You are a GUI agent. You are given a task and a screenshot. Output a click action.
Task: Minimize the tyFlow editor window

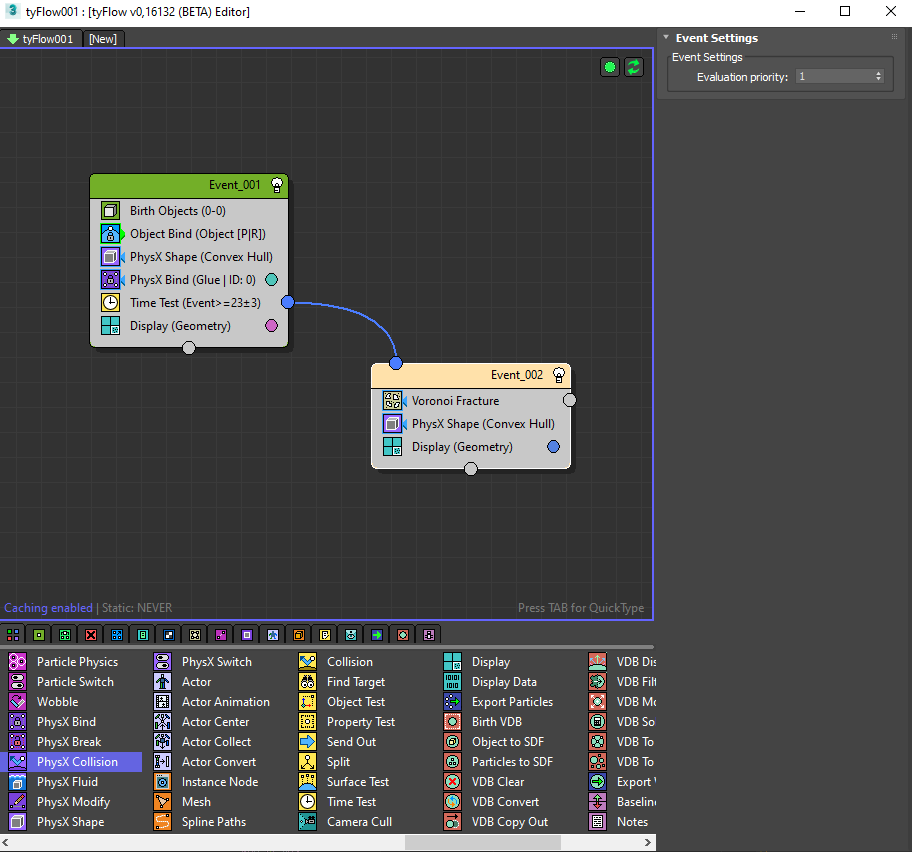point(800,12)
